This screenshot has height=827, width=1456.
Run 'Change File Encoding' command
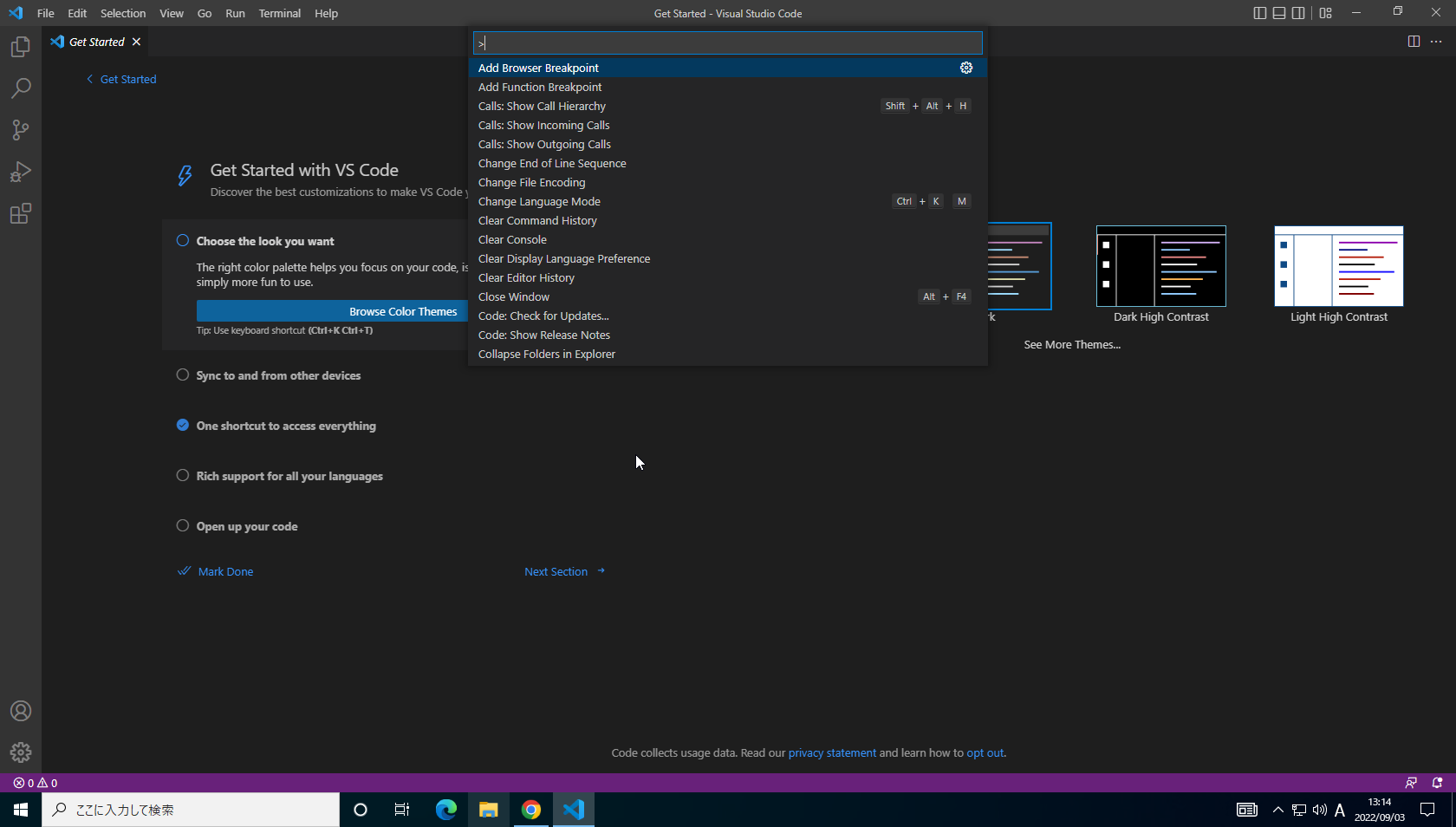728,182
